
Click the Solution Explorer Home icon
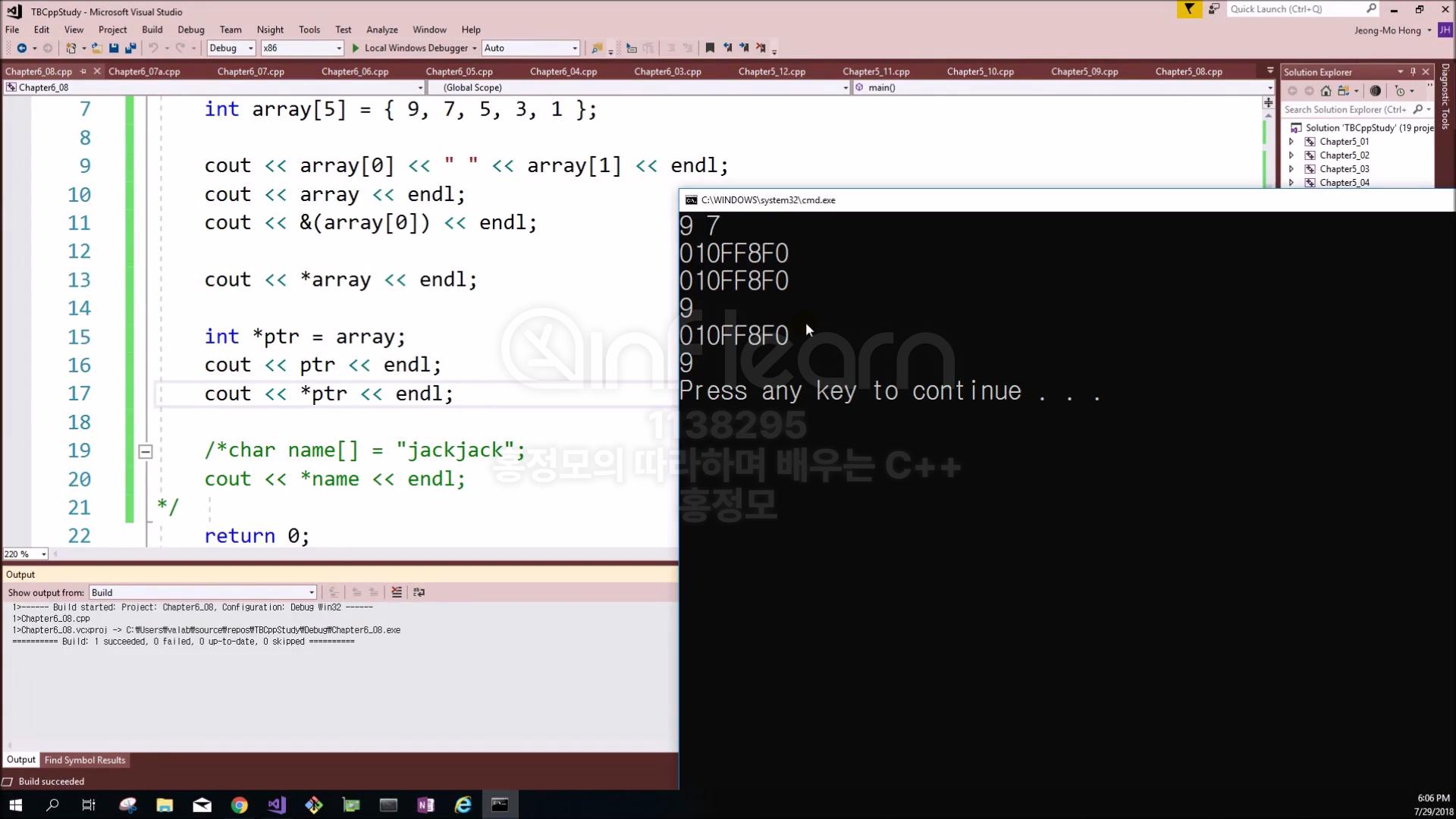point(1326,91)
